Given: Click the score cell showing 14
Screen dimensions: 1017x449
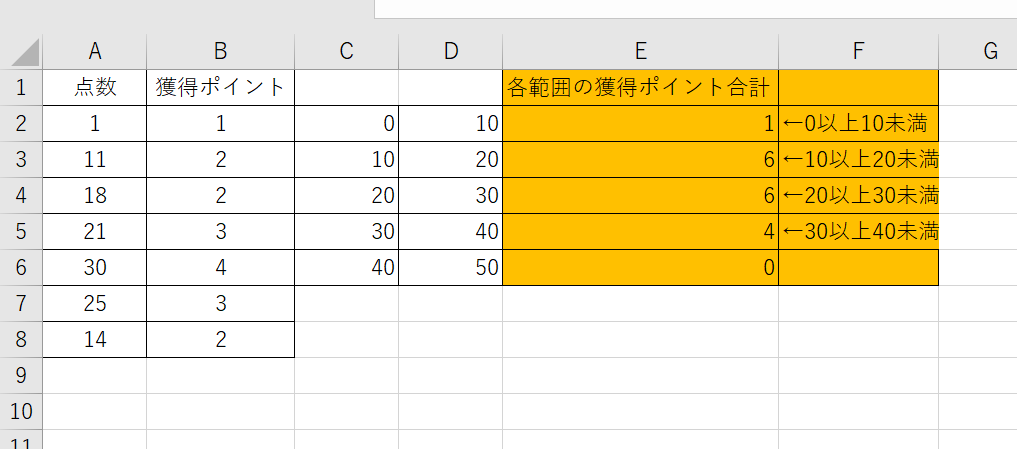Looking at the screenshot, I should [96, 339].
